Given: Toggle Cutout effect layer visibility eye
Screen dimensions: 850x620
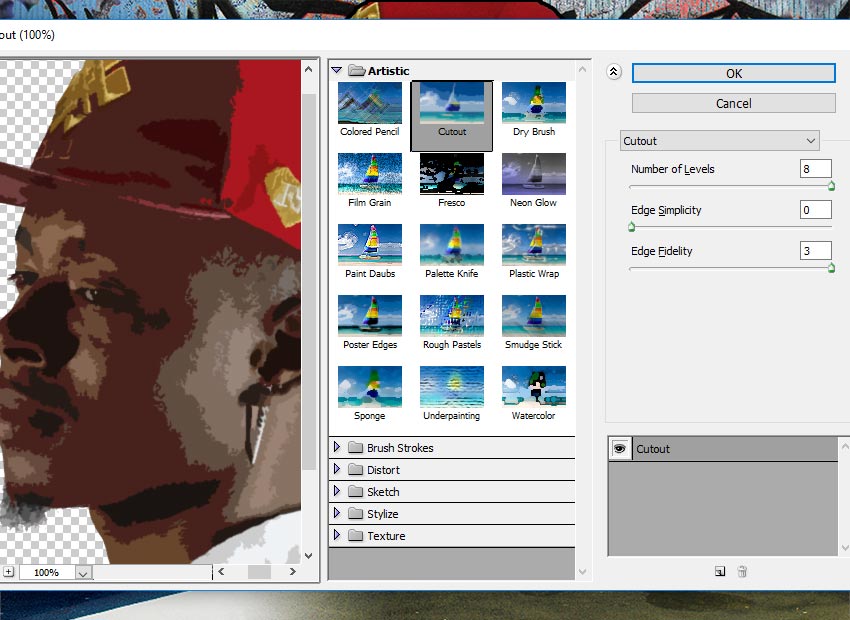Looking at the screenshot, I should tap(620, 449).
